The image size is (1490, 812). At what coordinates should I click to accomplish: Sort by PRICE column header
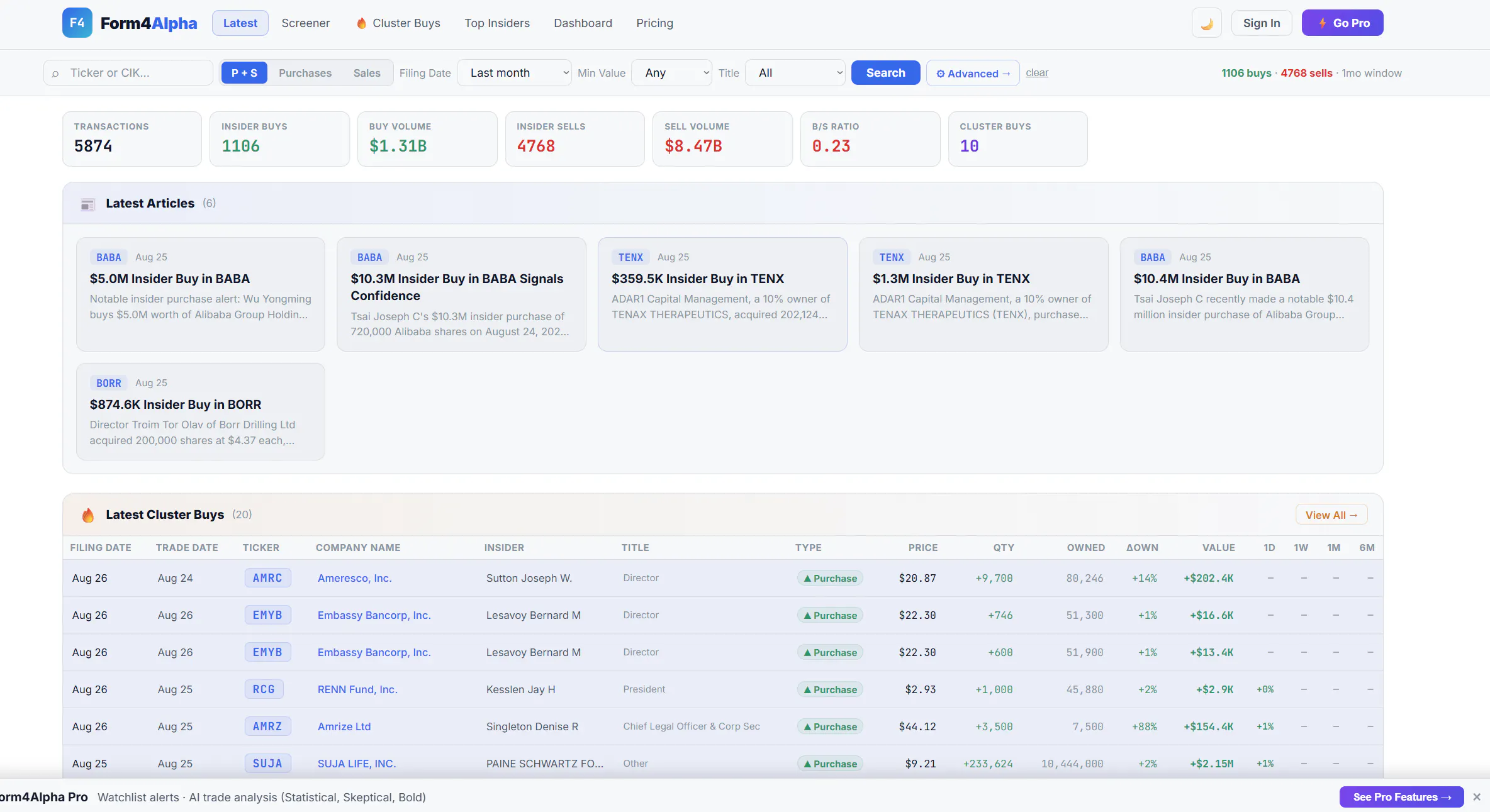(922, 548)
